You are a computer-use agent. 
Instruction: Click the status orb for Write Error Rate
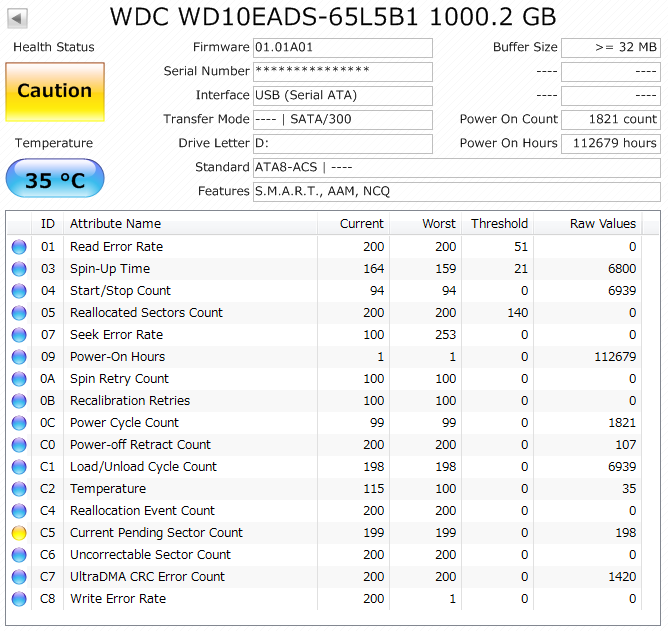coord(19,599)
